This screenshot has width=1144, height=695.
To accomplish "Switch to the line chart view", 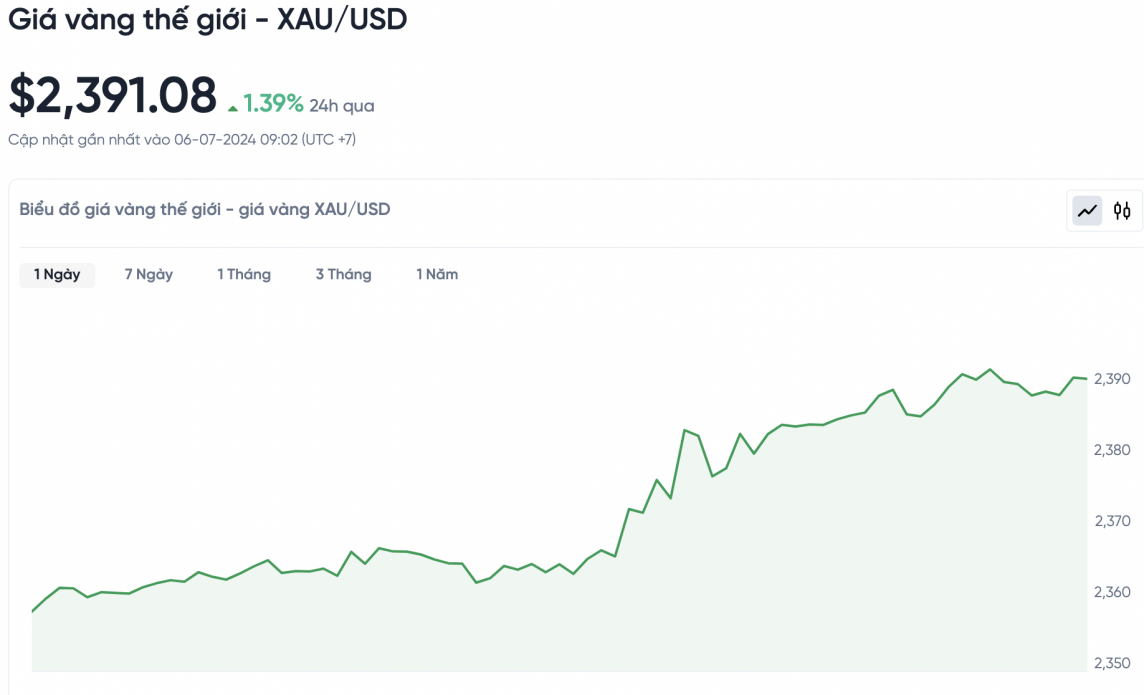I will pyautogui.click(x=1087, y=211).
